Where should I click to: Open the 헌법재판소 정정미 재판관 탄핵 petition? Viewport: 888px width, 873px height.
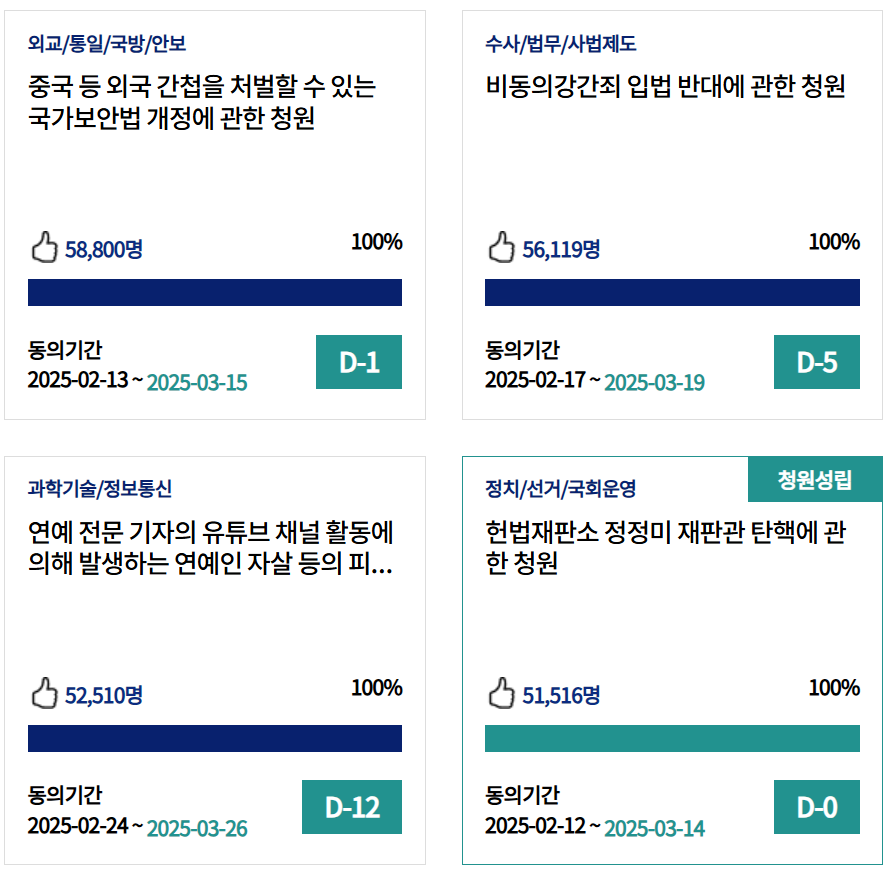coord(665,549)
